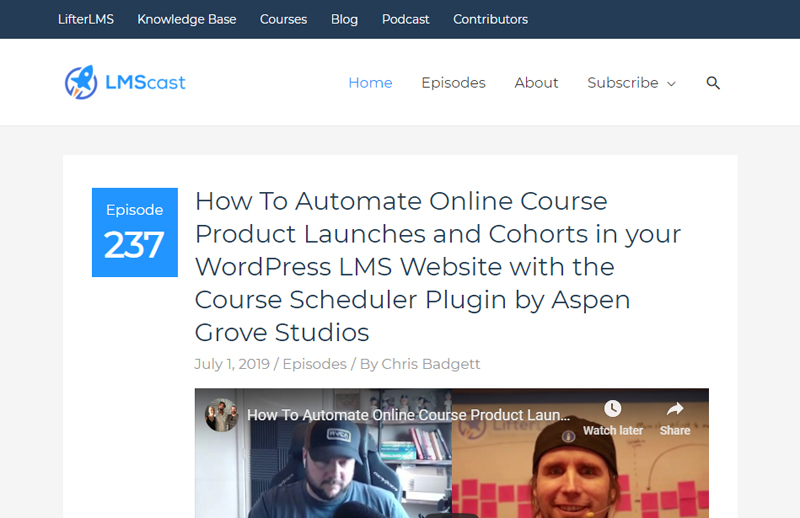Open Knowledge Base in top bar
Viewport: 800px width, 518px height.
187,19
